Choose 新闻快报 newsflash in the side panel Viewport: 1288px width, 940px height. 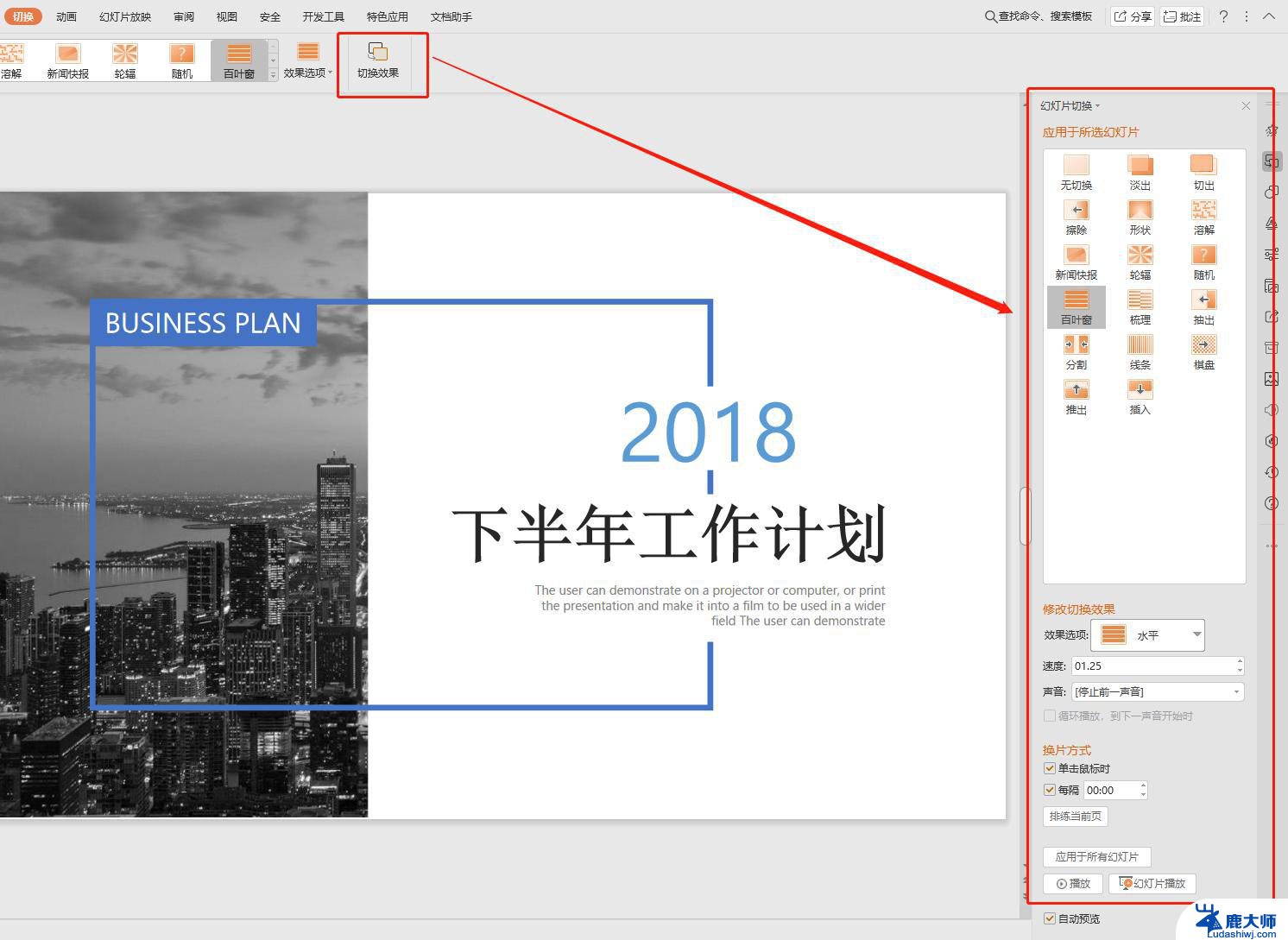1076,262
